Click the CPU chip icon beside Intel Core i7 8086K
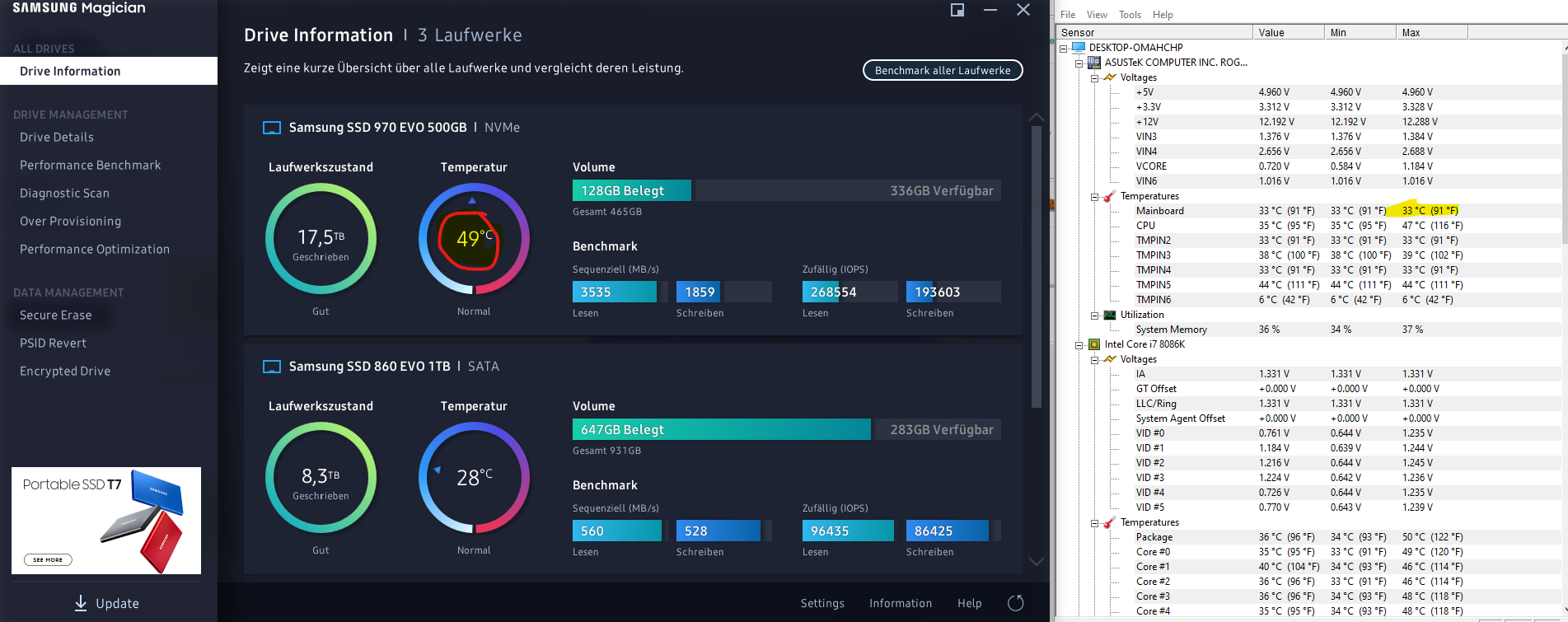1568x622 pixels. tap(1094, 344)
